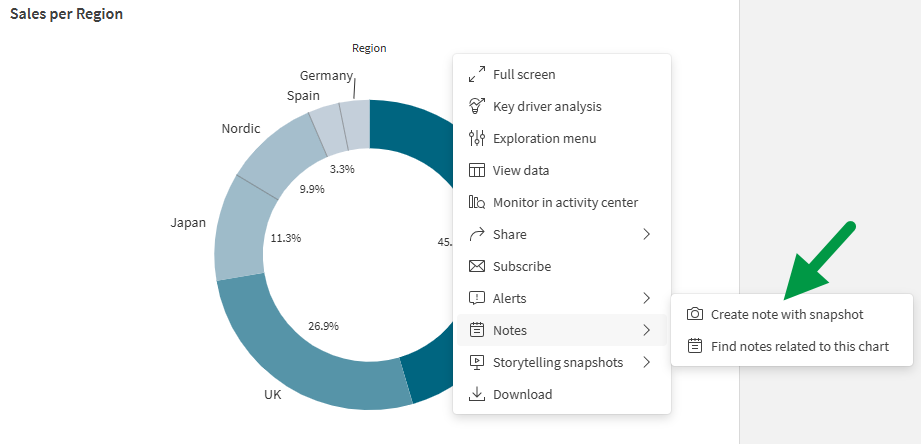
Task: Select Create note with snapshot
Action: [x=787, y=314]
